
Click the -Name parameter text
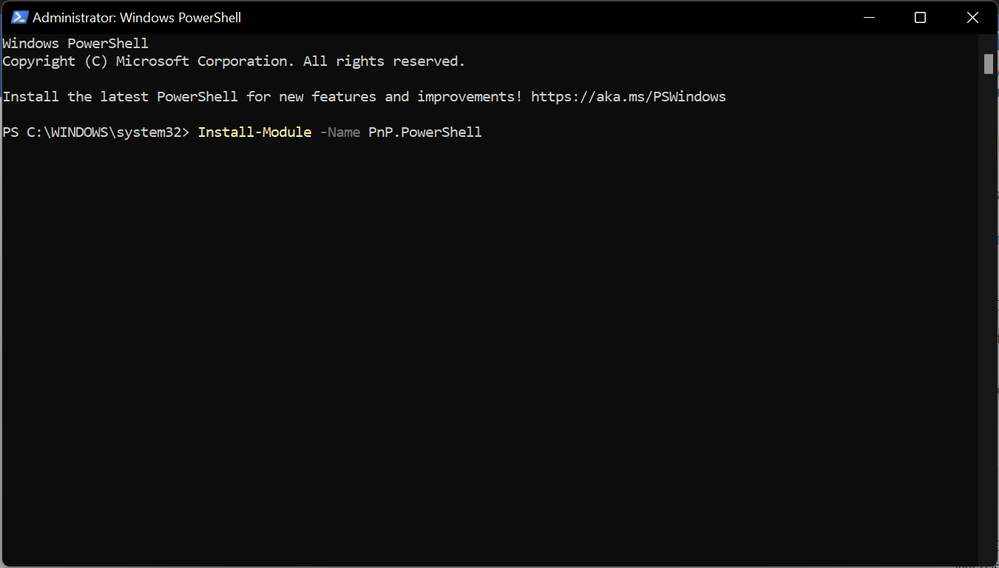[340, 132]
